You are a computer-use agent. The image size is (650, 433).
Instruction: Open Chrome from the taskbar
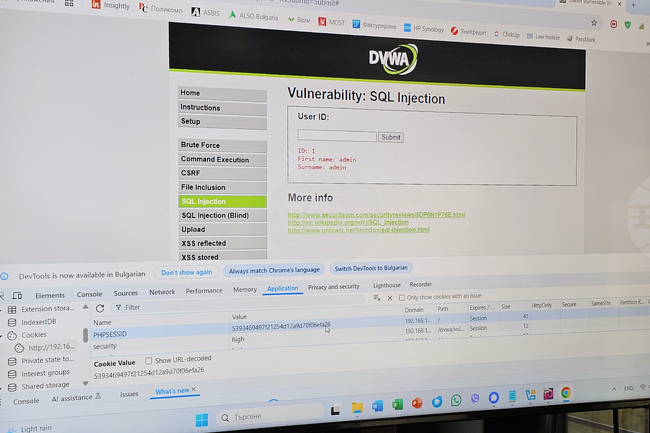(566, 394)
